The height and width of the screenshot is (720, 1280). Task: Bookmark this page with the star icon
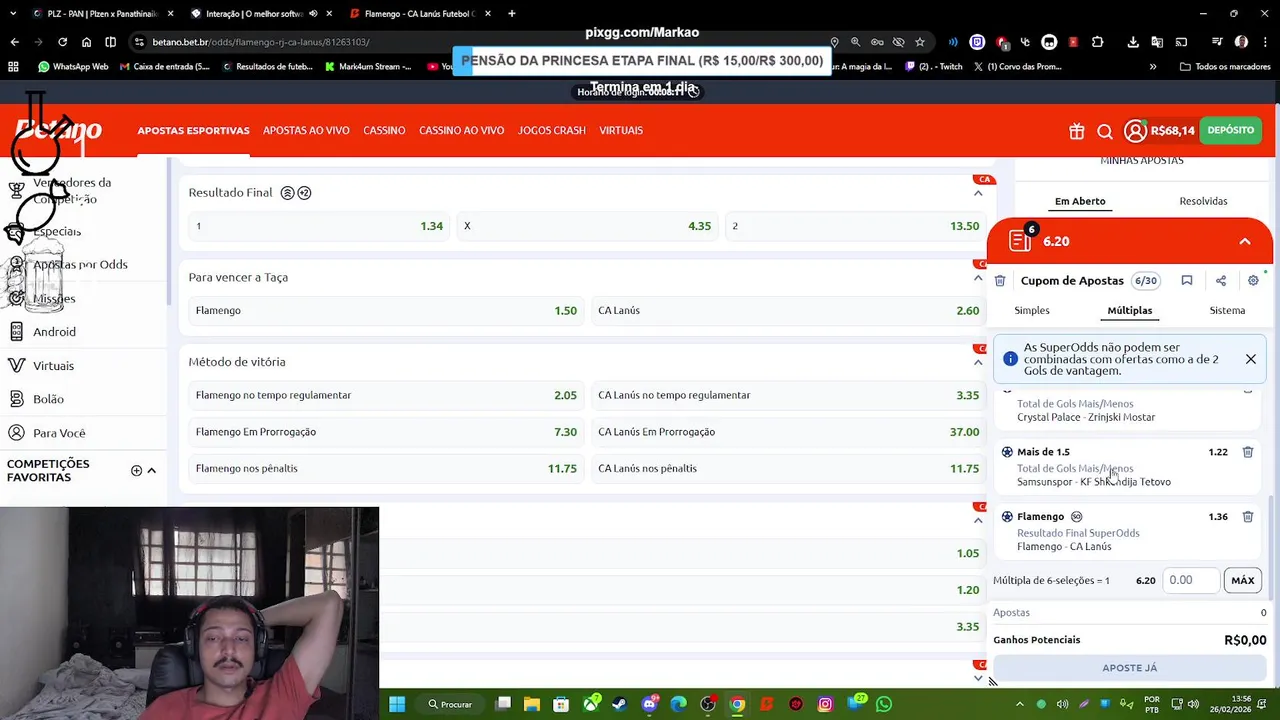tap(920, 42)
